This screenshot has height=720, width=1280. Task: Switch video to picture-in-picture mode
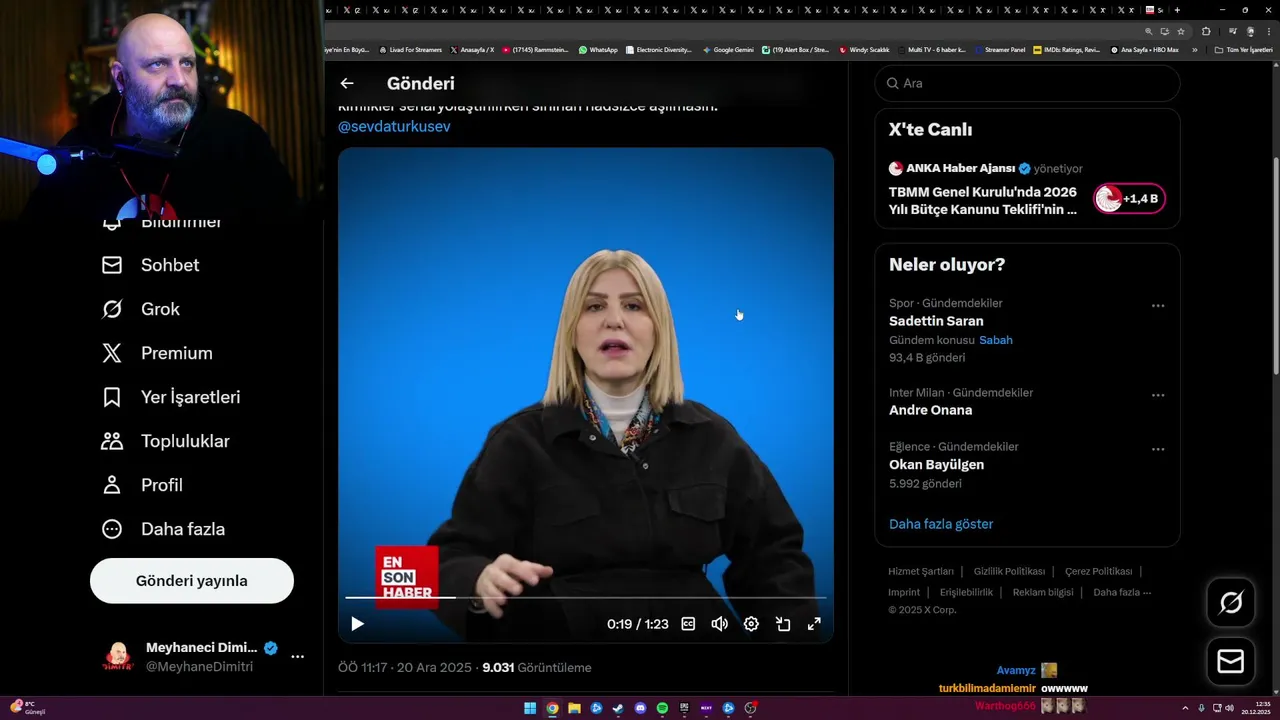click(x=783, y=624)
